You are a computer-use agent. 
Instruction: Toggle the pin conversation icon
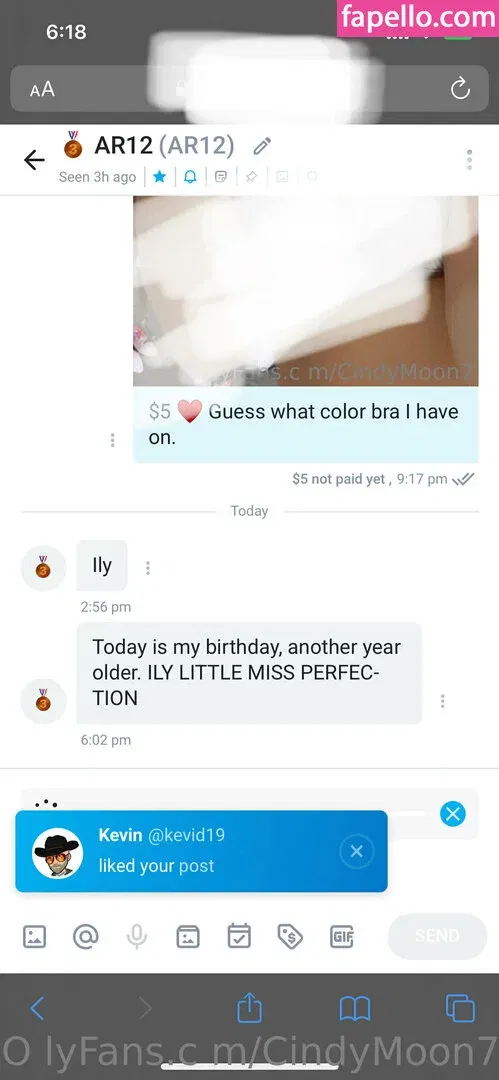click(251, 177)
